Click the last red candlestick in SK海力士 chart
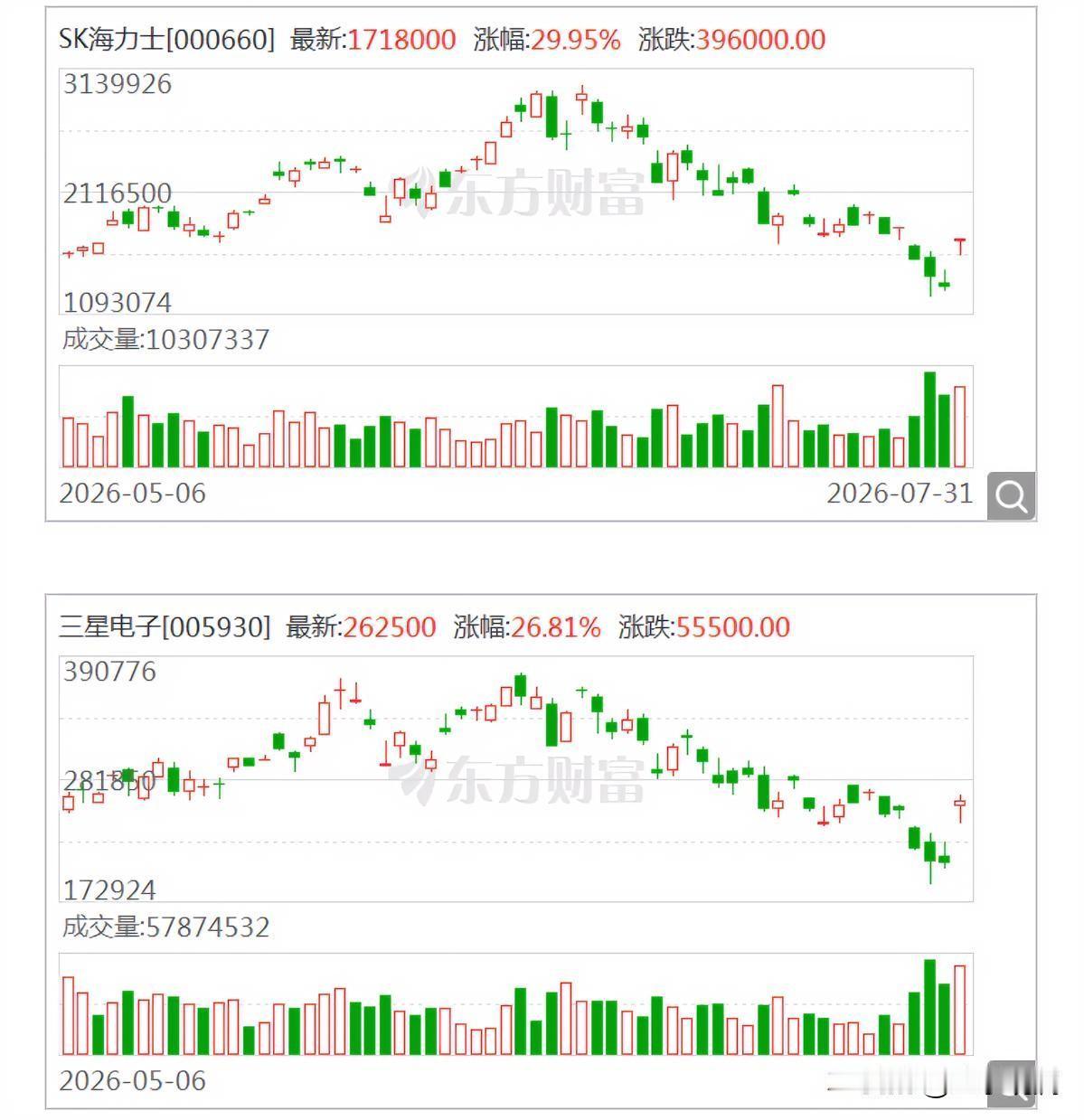 pos(960,246)
